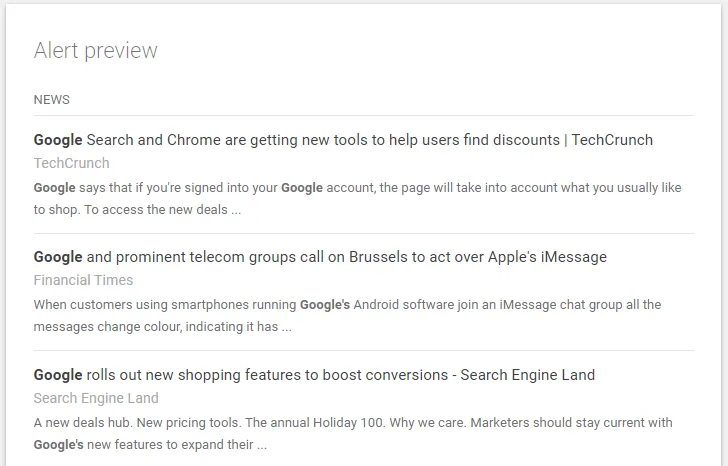The width and height of the screenshot is (728, 466).
Task: Click bold 'Google' starting the telecom groups headline
Action: (x=58, y=257)
